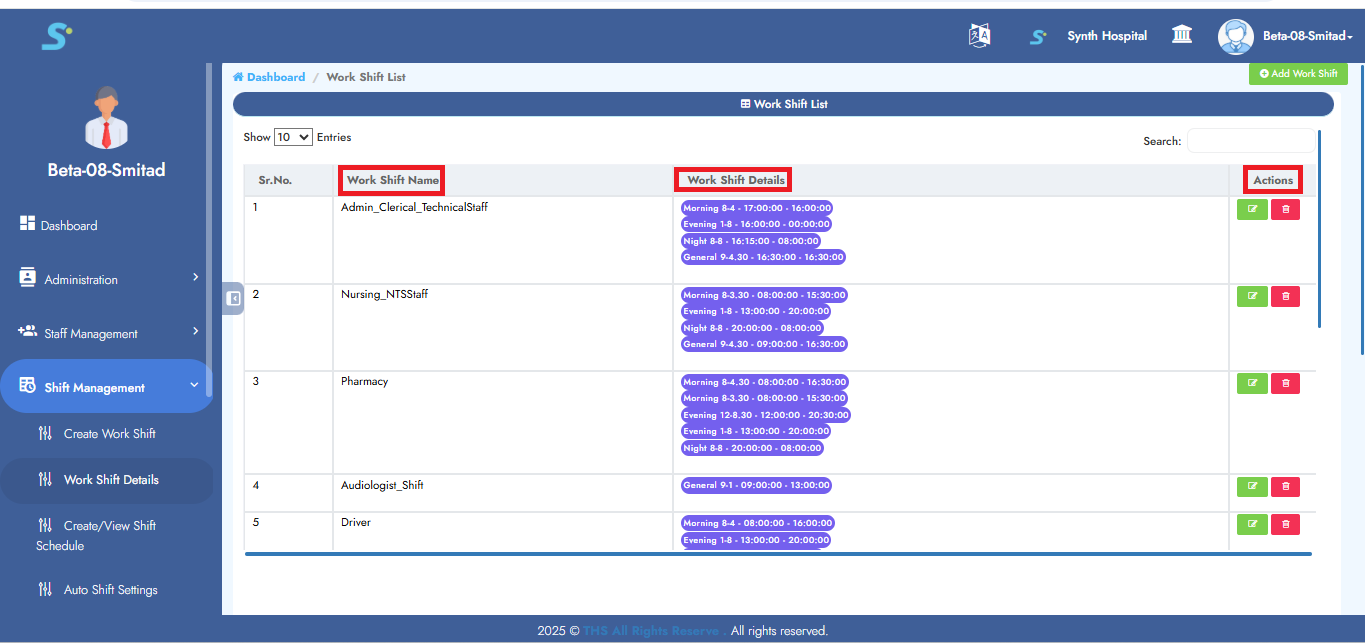Expand the Staff Management submenu

coord(107,334)
